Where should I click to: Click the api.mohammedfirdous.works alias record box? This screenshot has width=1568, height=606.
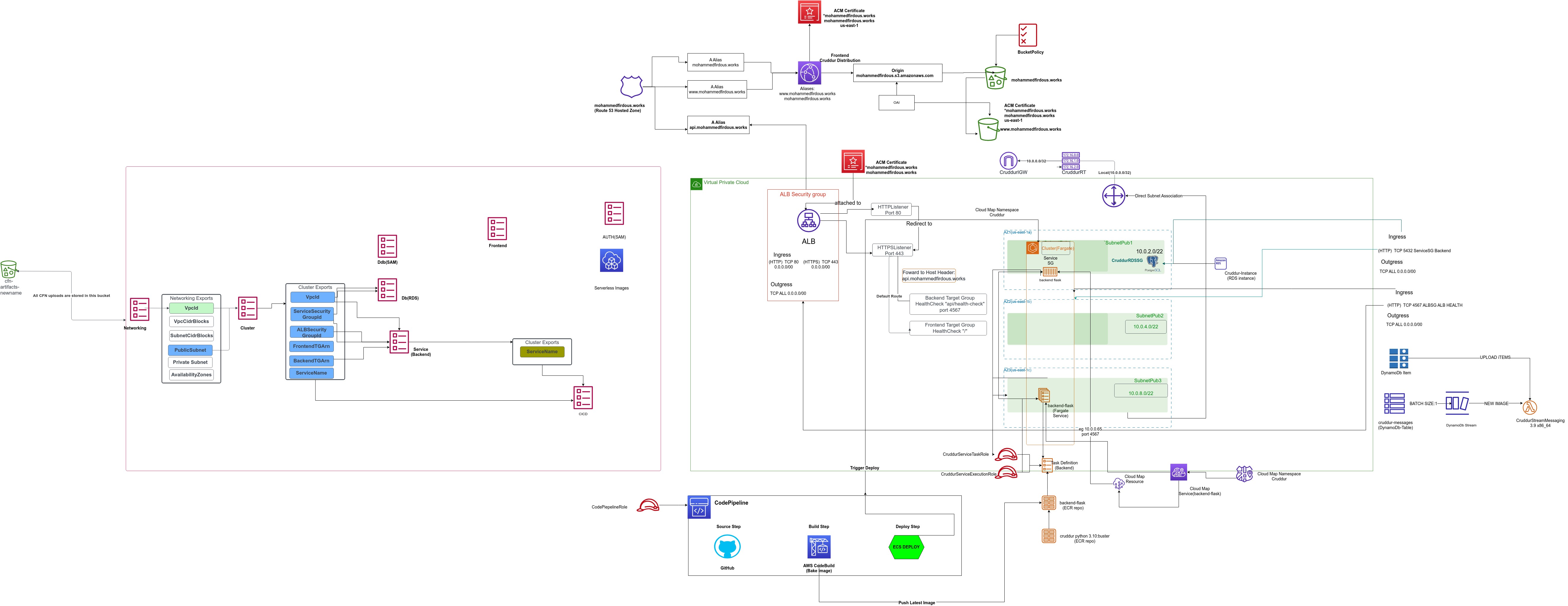(718, 125)
